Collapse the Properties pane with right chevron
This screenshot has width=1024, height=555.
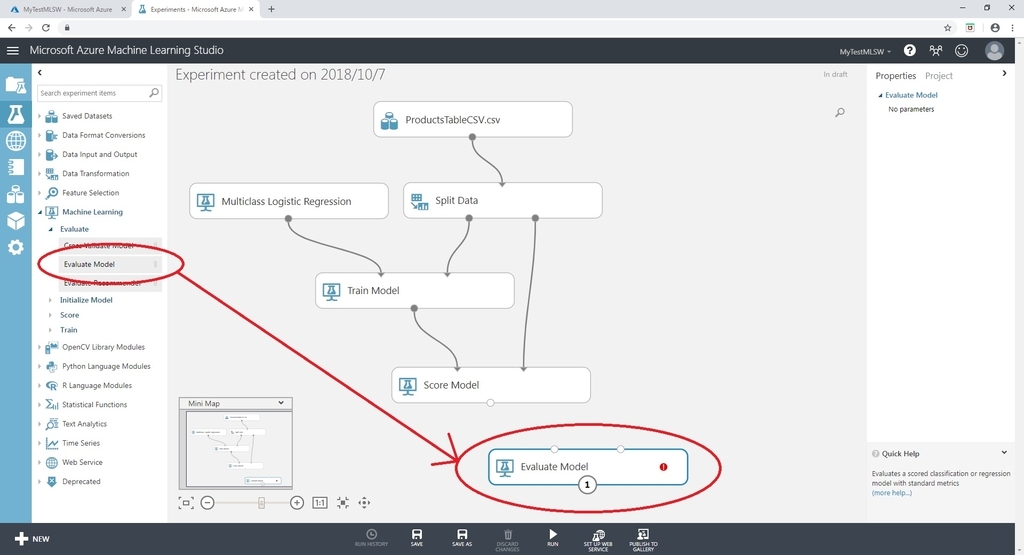click(x=1004, y=74)
